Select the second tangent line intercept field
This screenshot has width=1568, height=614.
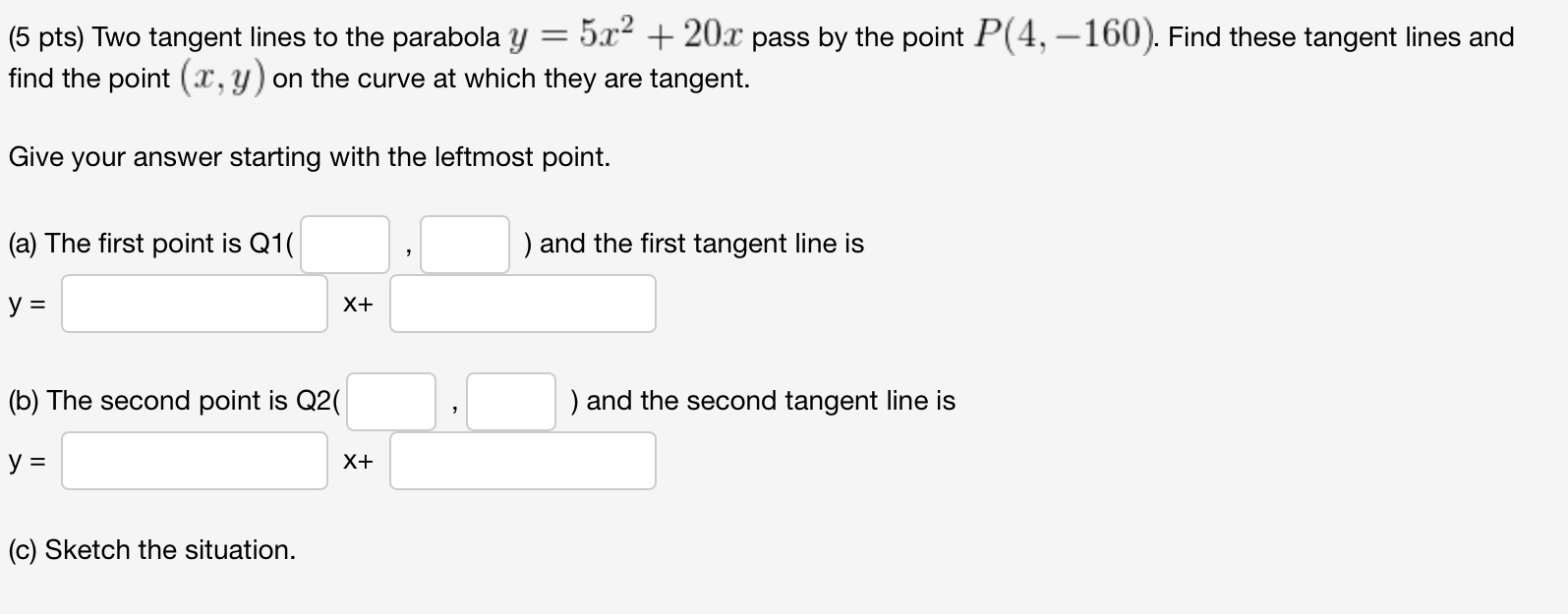[522, 460]
